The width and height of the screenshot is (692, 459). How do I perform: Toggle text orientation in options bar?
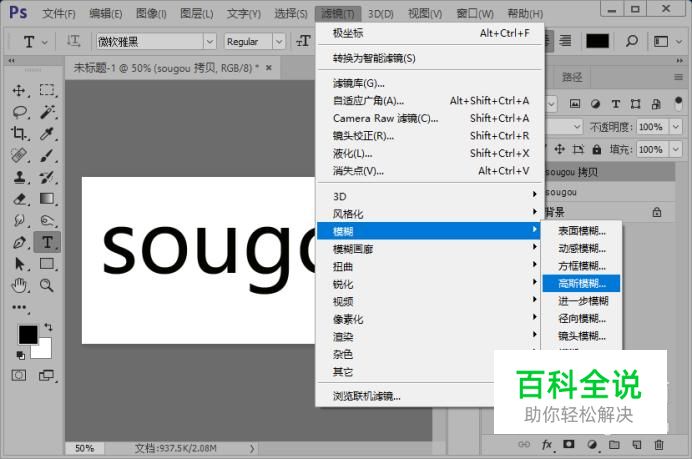tap(73, 41)
